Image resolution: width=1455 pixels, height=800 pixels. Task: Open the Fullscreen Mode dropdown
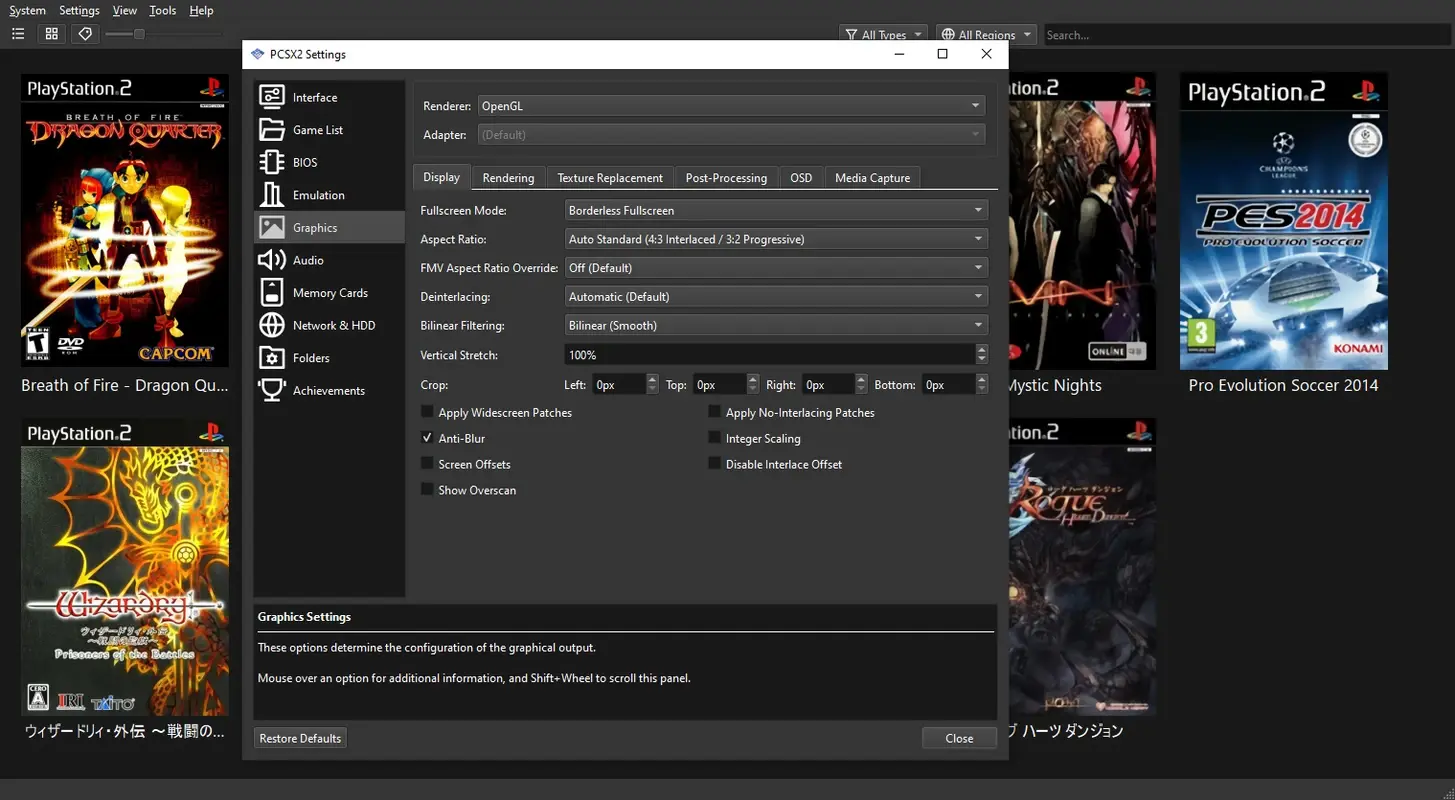pyautogui.click(x=776, y=210)
